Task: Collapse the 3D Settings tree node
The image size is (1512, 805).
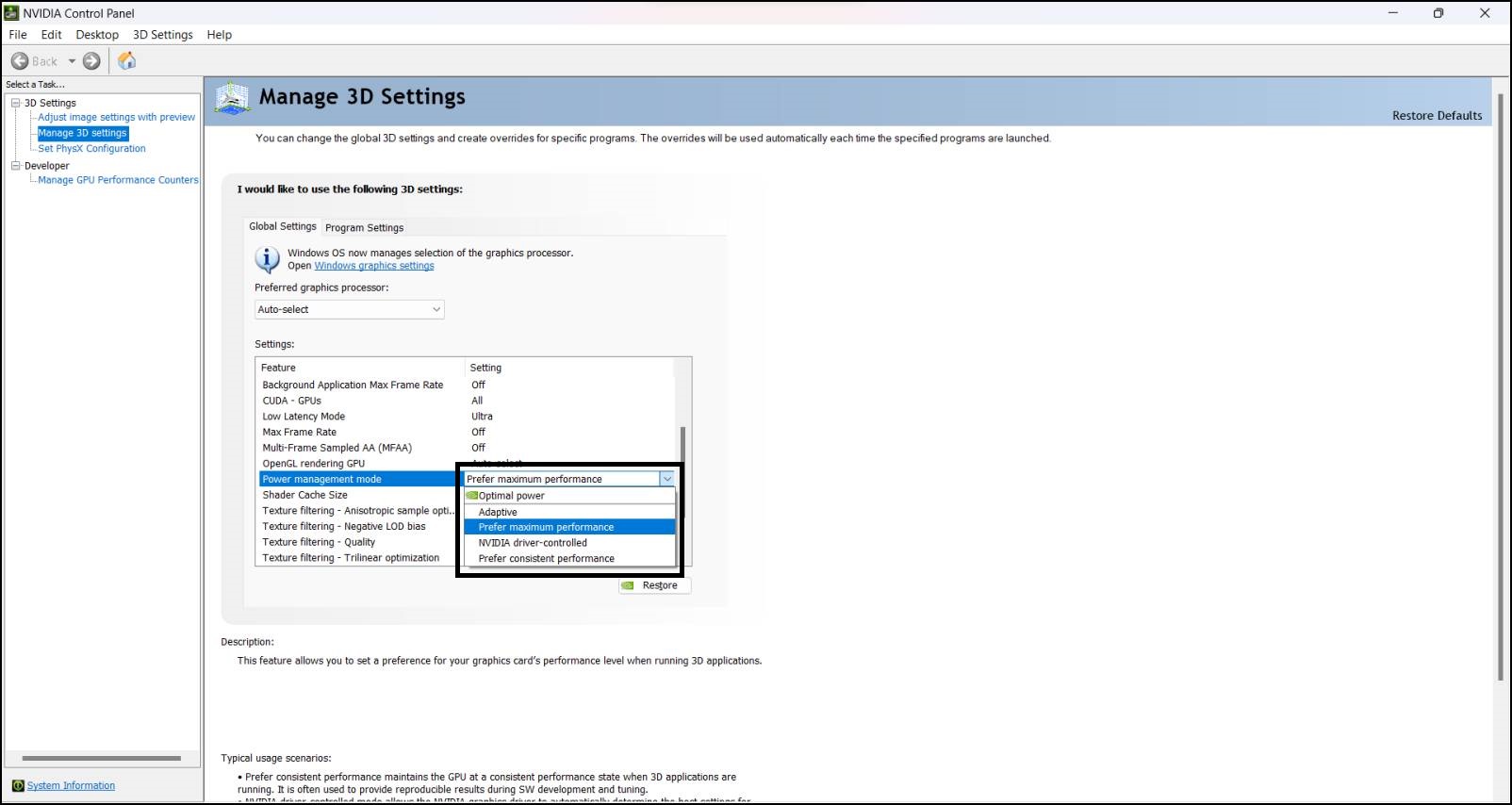Action: [15, 103]
